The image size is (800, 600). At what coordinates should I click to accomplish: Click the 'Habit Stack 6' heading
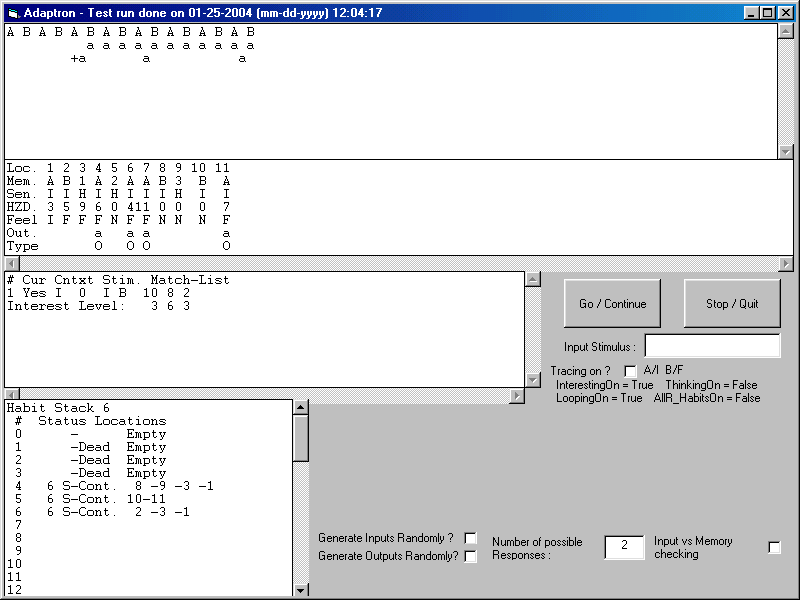pos(58,408)
